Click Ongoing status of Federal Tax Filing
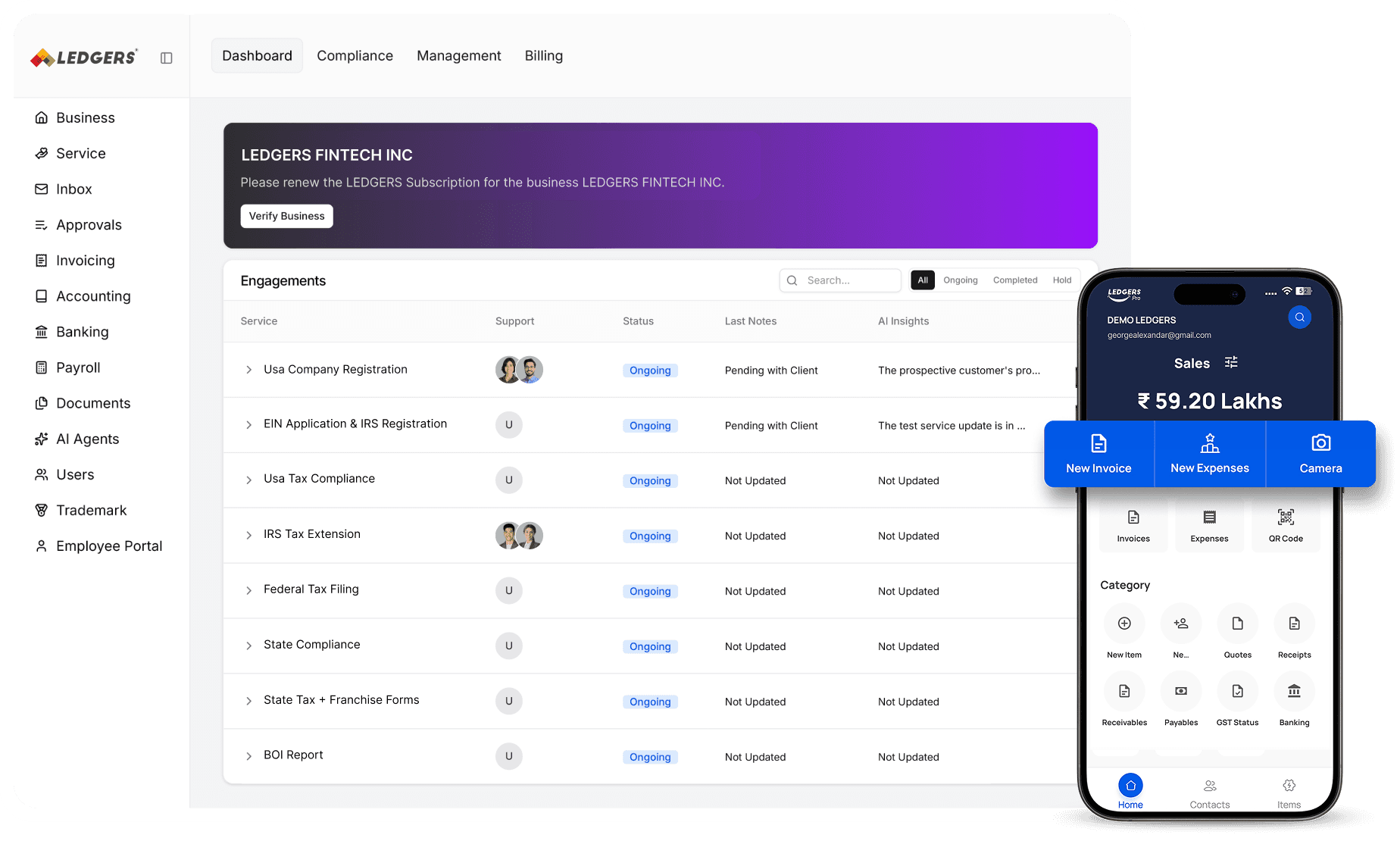Image resolution: width=1400 pixels, height=841 pixels. [650, 591]
